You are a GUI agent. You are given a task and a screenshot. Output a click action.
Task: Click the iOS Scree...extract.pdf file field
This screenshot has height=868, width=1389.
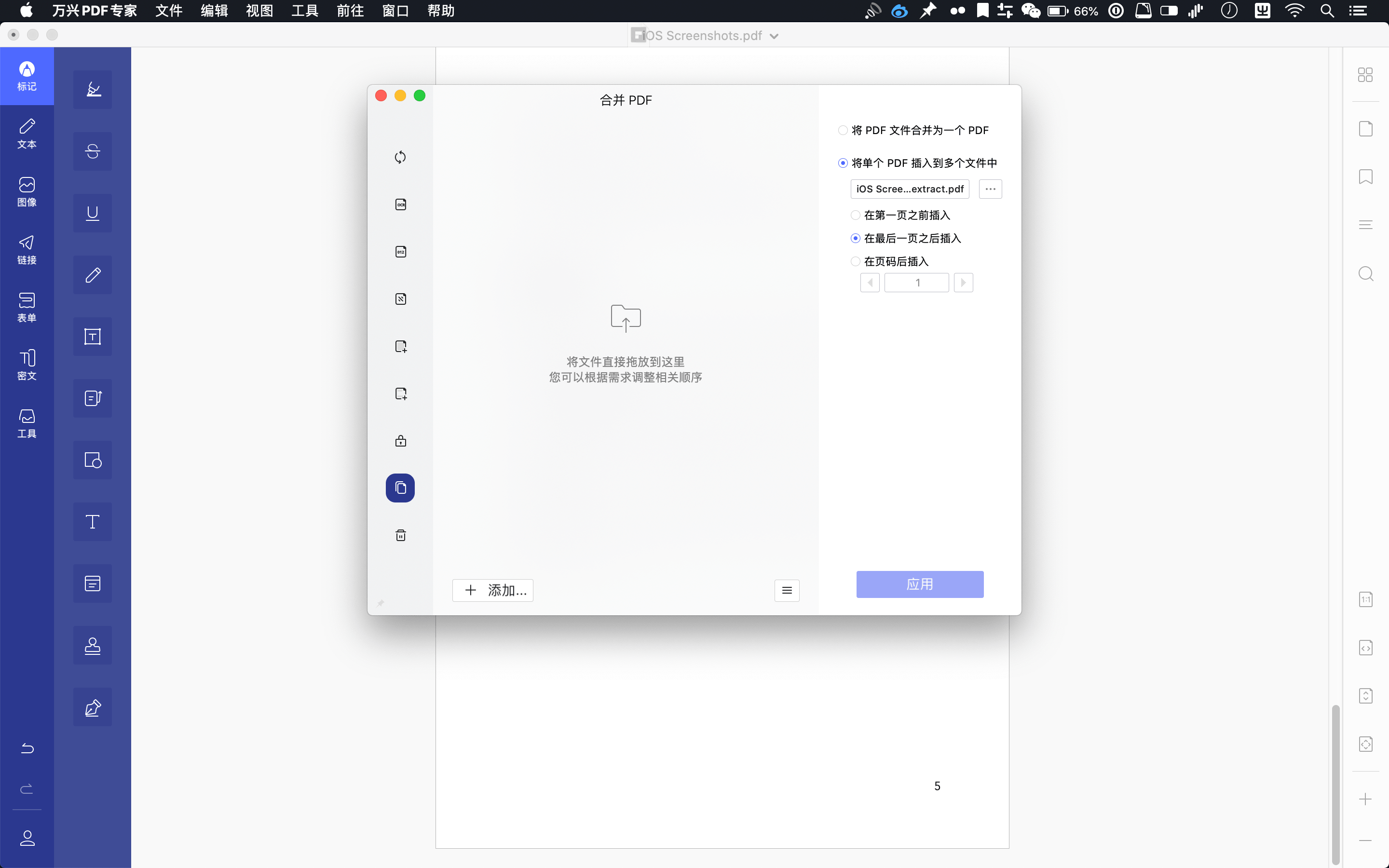click(x=910, y=189)
